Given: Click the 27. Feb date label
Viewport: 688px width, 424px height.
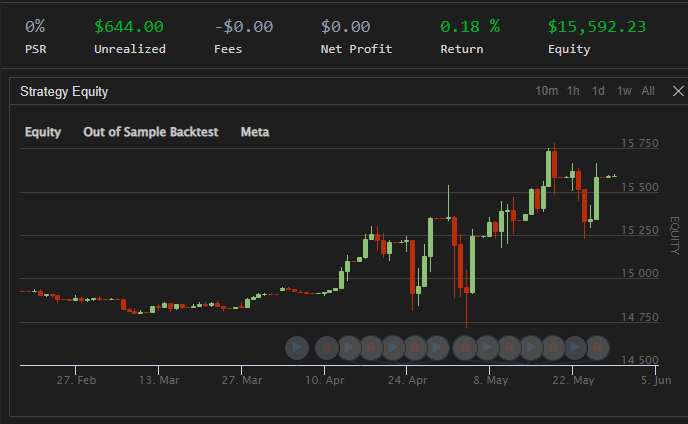Looking at the screenshot, I should 76,380.
